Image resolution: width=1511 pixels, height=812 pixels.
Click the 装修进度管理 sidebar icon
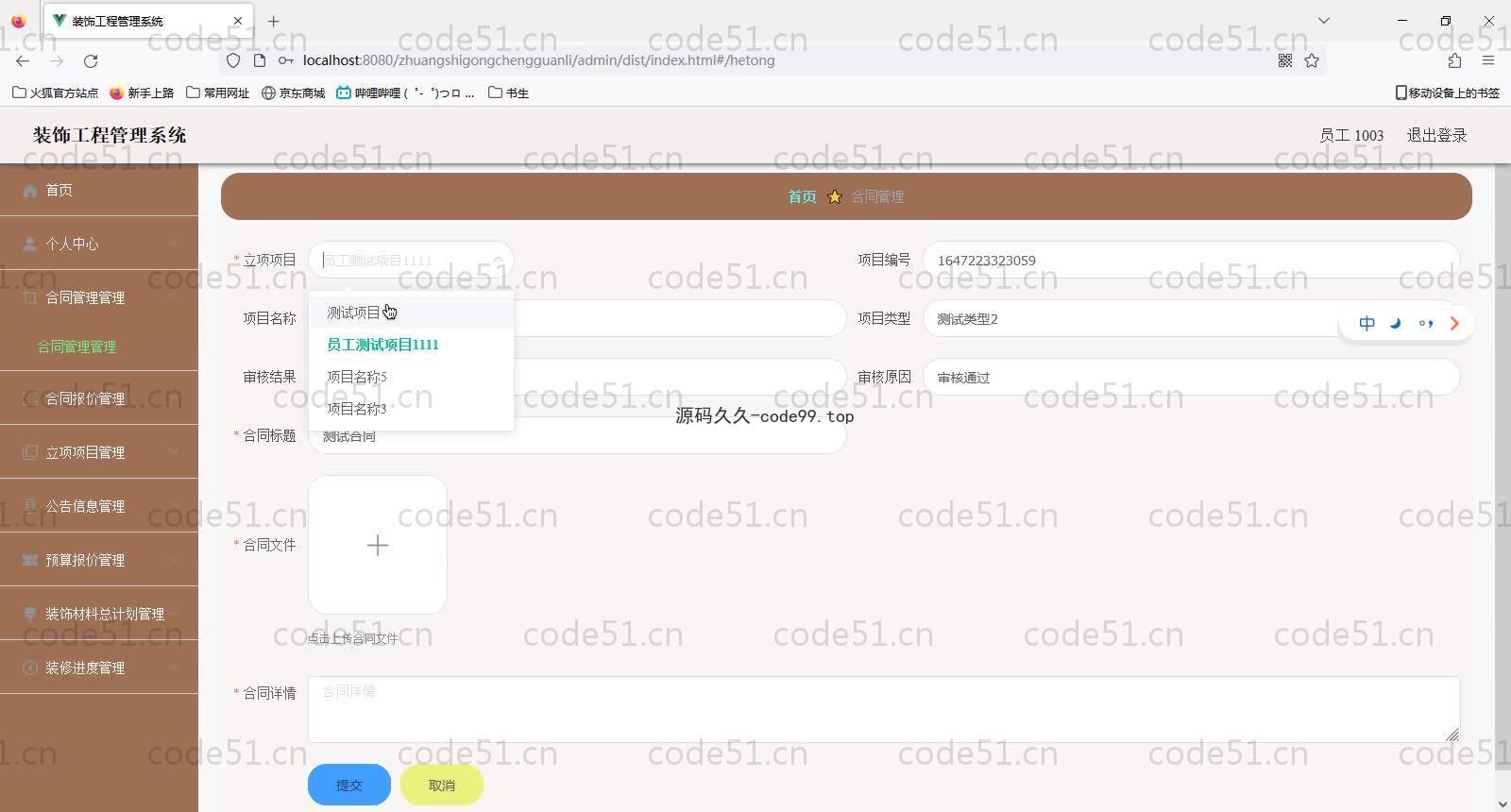(x=29, y=668)
